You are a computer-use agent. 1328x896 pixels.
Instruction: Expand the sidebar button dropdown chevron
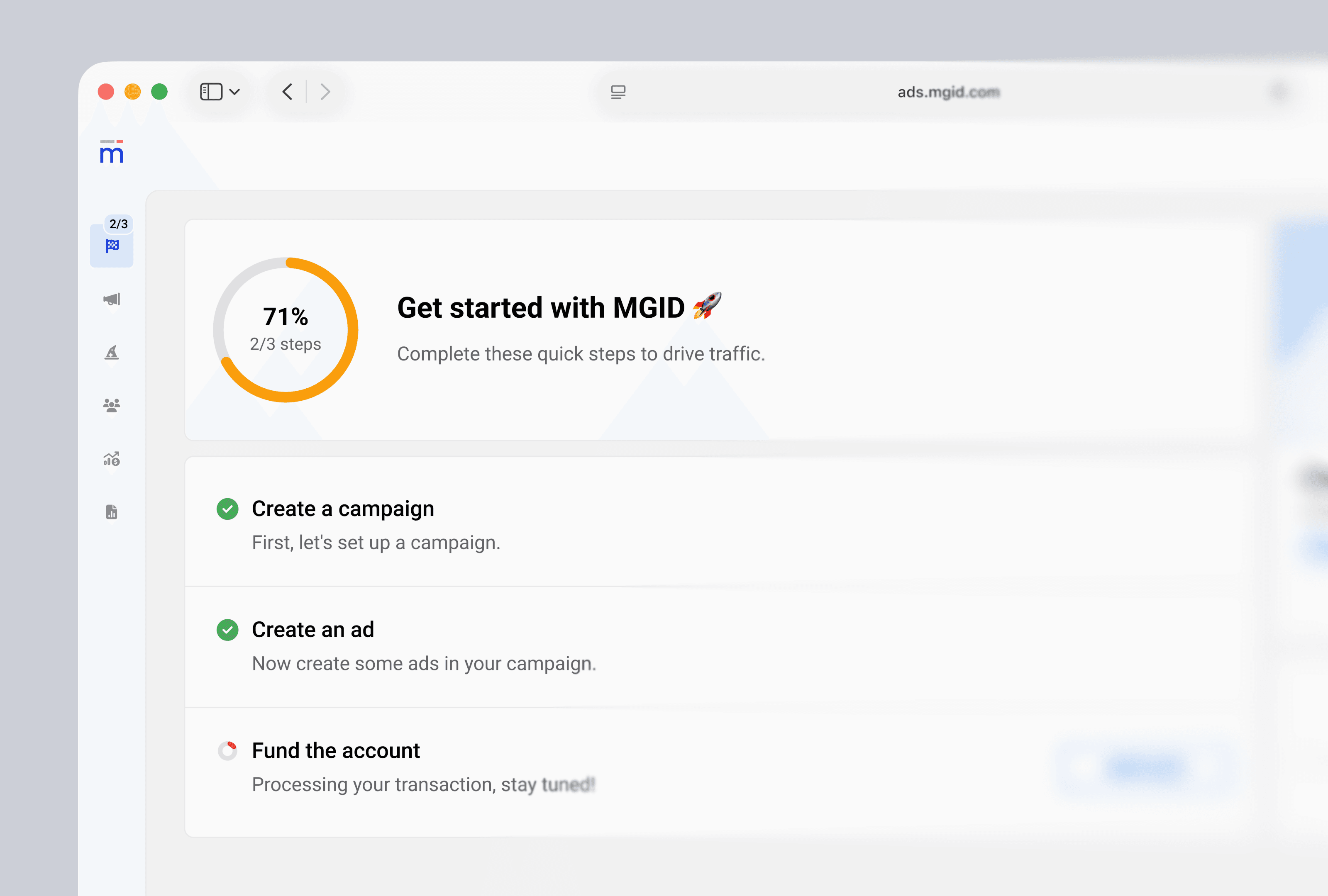tap(235, 91)
